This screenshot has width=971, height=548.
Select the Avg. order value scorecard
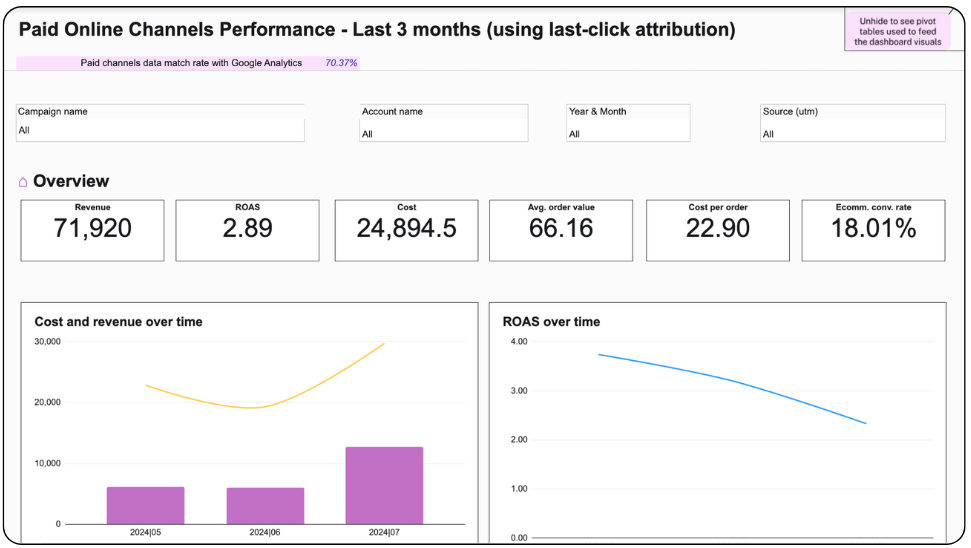pos(560,230)
